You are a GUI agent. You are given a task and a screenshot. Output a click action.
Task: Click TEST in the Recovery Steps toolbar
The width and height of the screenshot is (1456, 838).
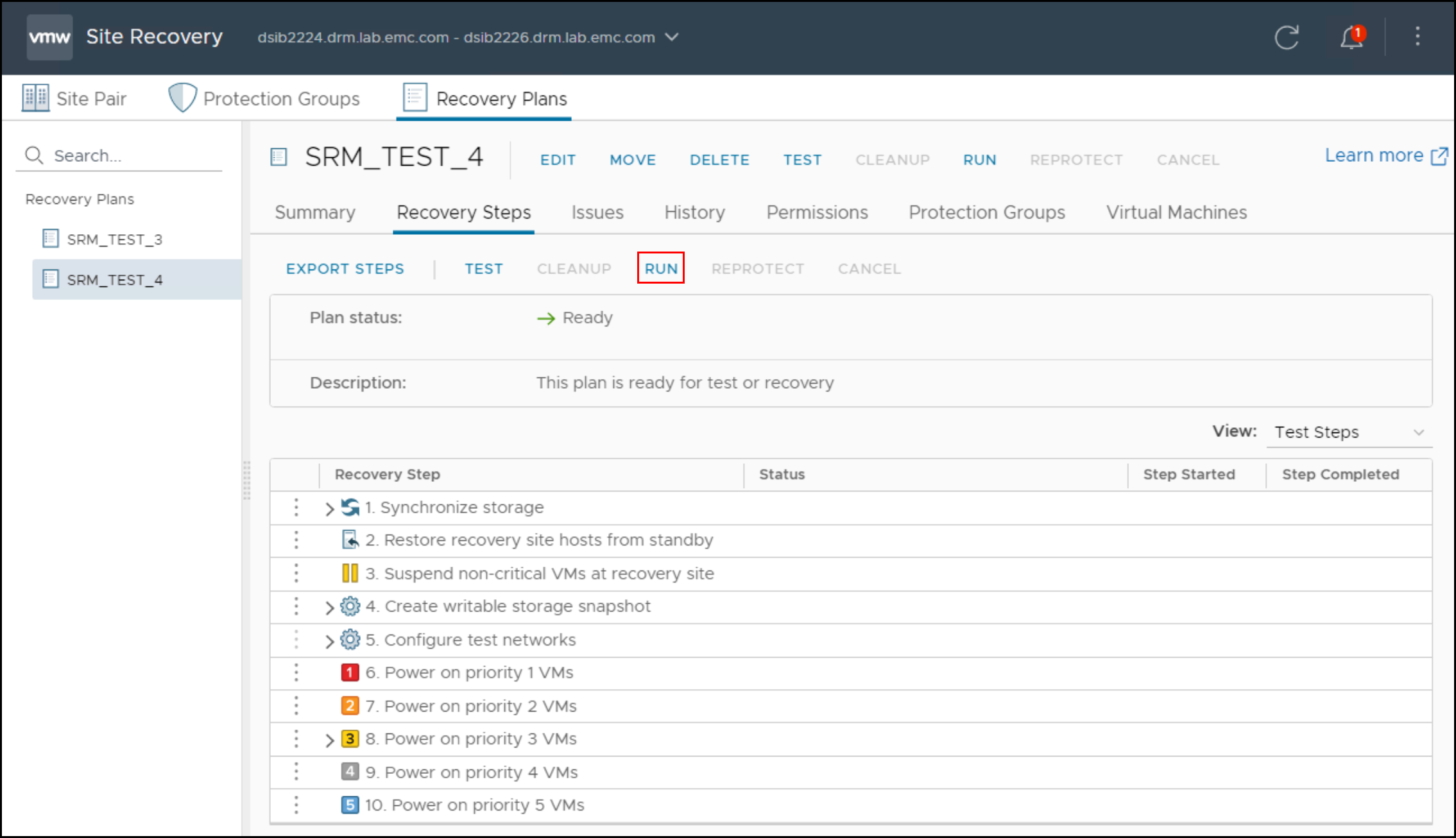(x=484, y=269)
